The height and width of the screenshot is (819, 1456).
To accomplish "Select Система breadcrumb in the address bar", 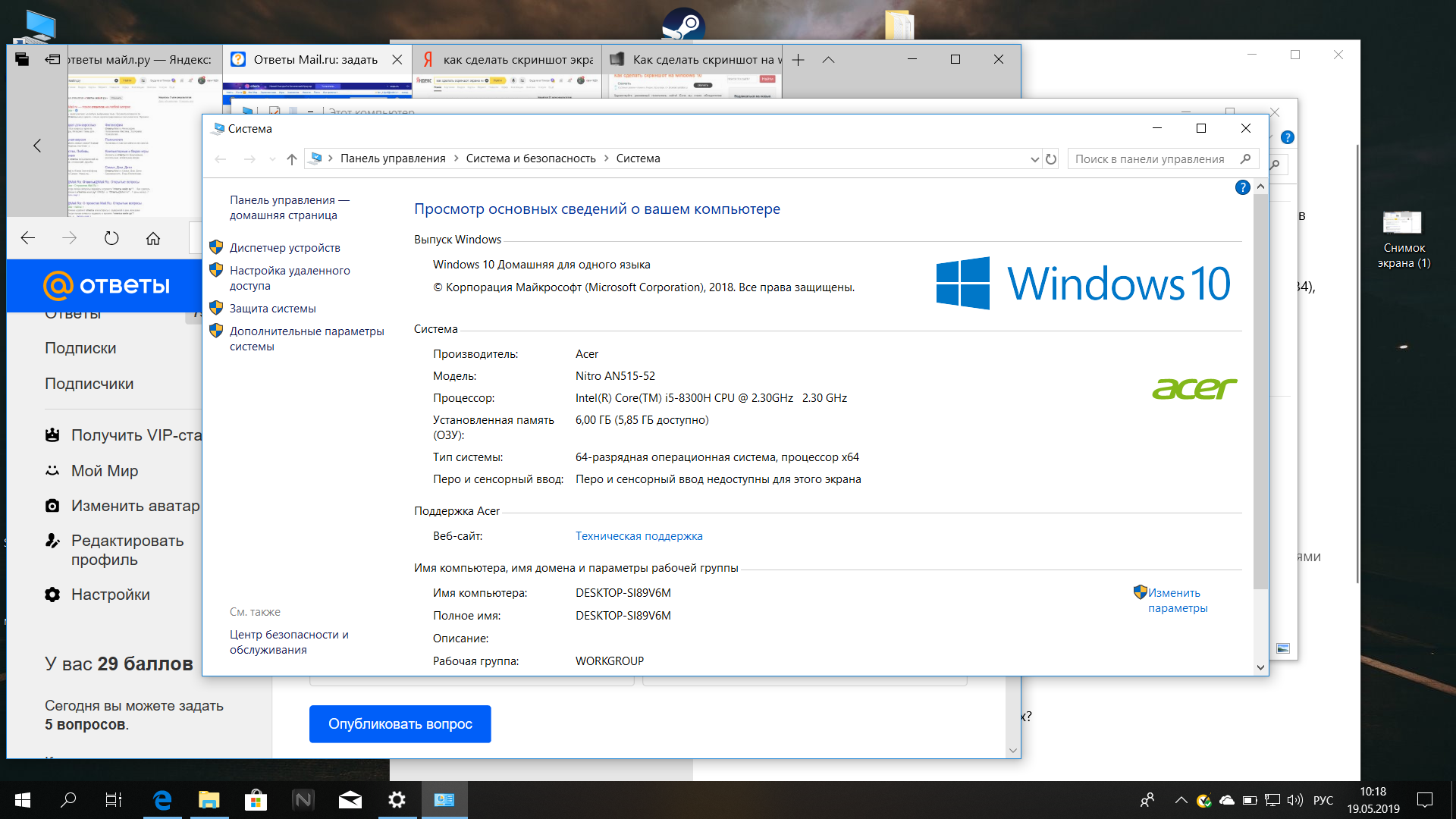I will [638, 158].
